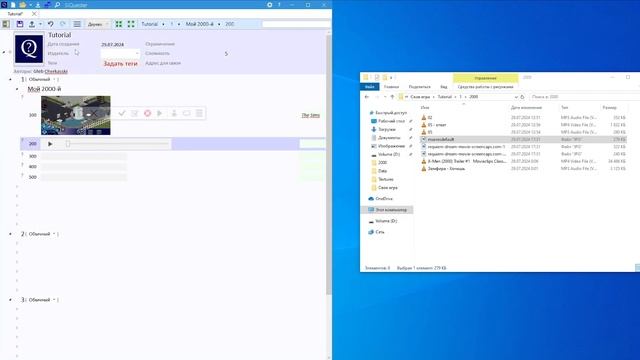This screenshot has width=640, height=360.
Task: Close the Tutorial document tab
Action: (34, 13)
